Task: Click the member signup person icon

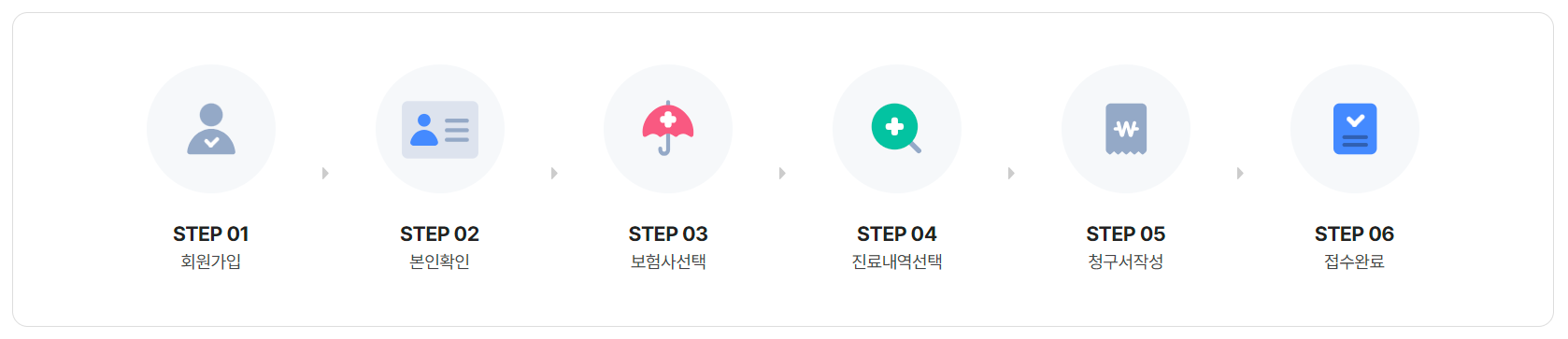Action: coord(211,129)
